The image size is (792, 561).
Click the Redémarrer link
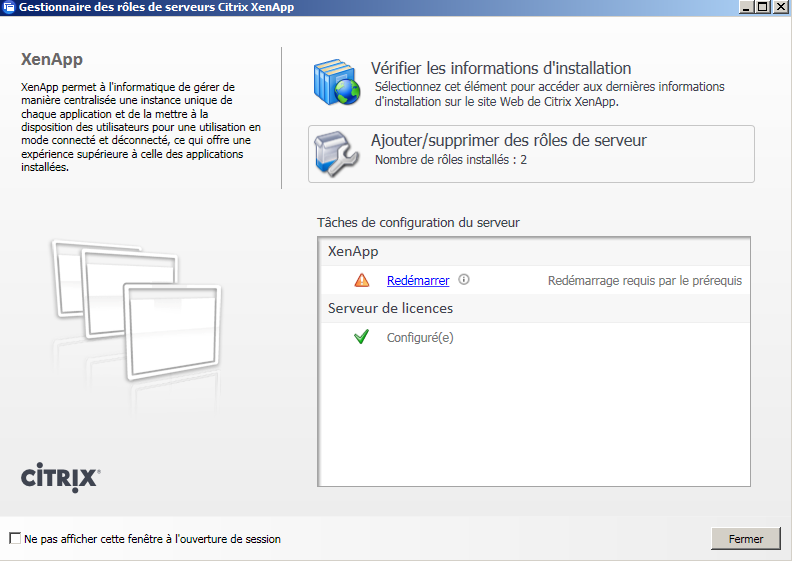[x=418, y=280]
